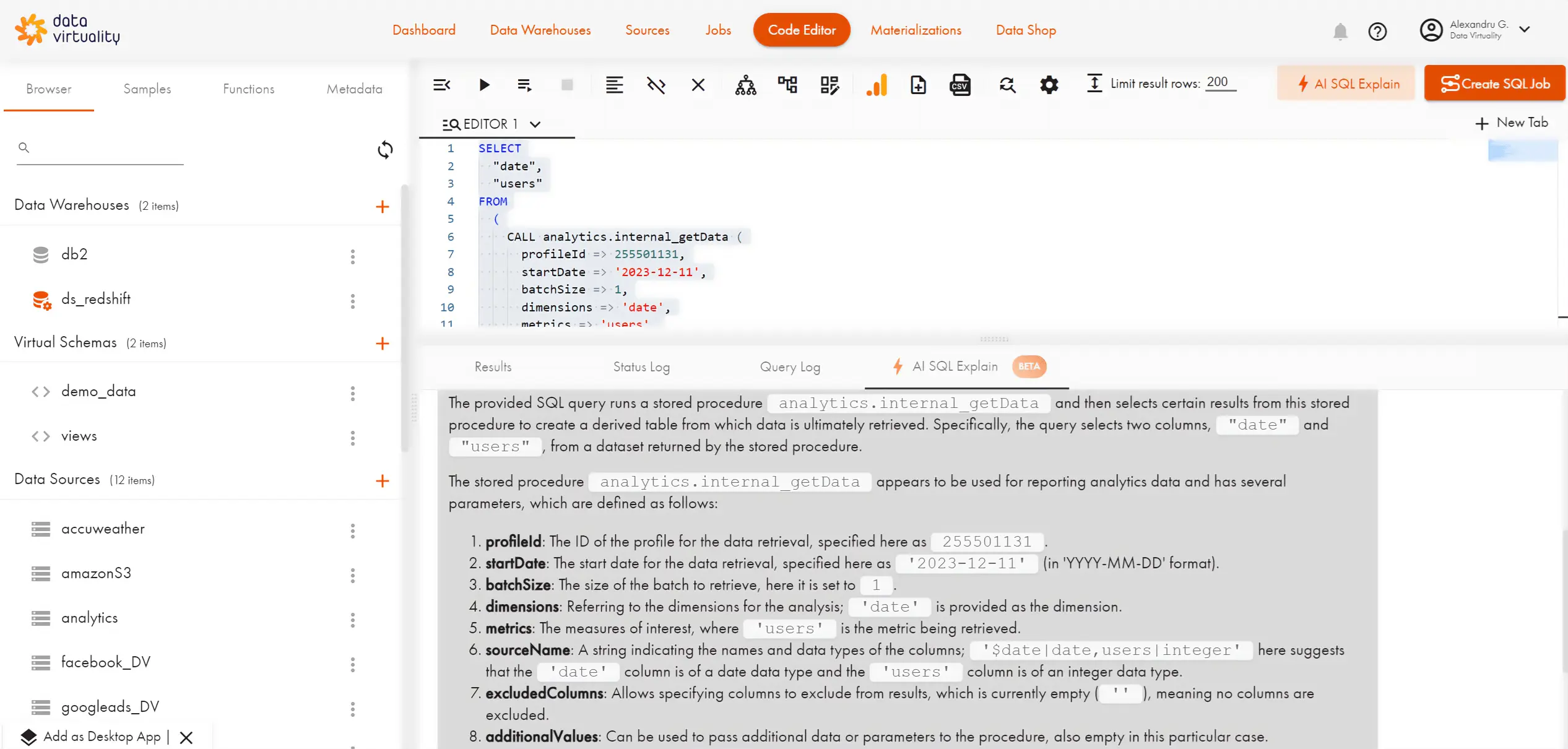The height and width of the screenshot is (749, 1568).
Task: Click the refresh browser tree icon
Action: 385,149
